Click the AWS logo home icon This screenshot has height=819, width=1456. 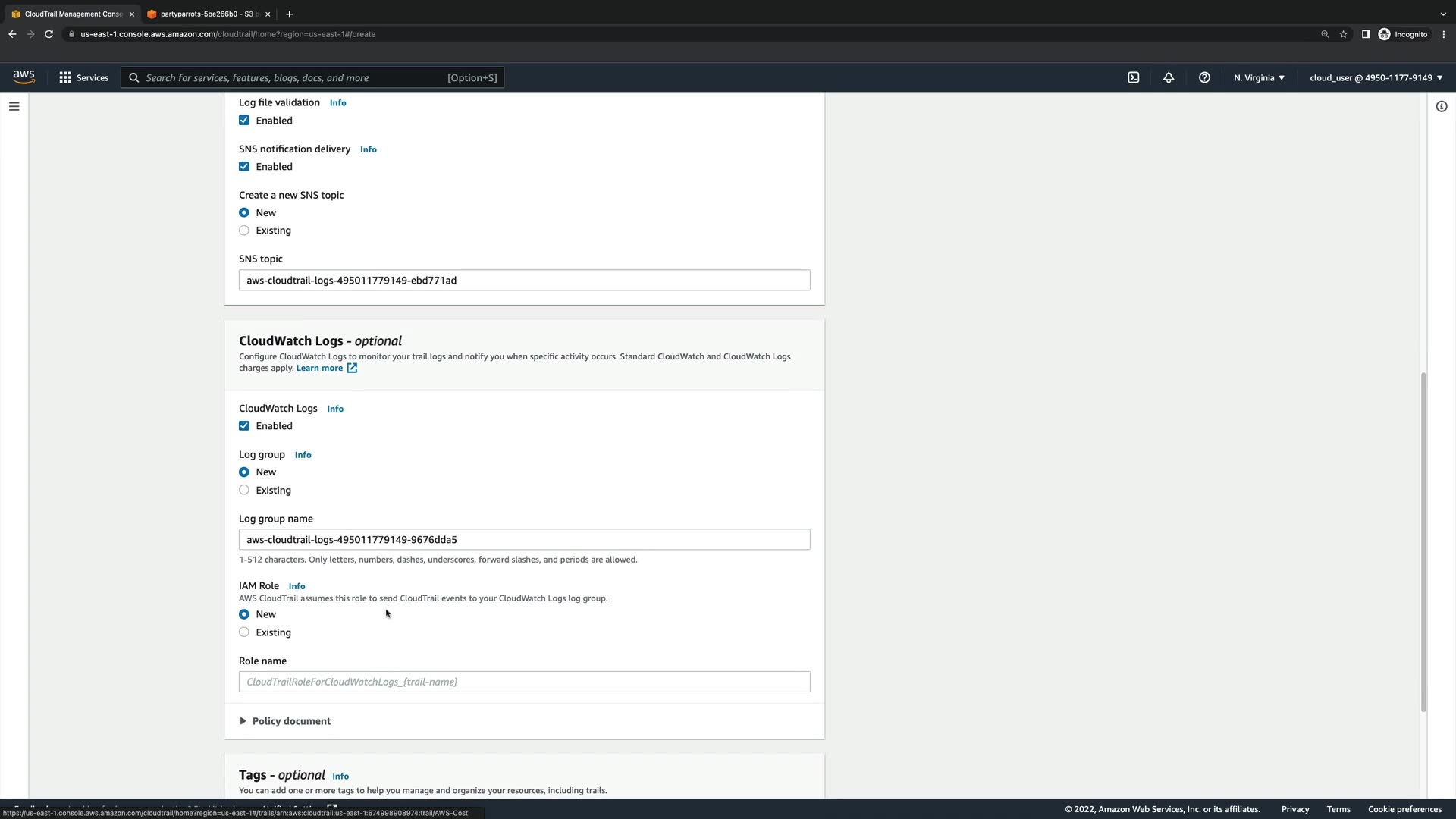[x=24, y=77]
